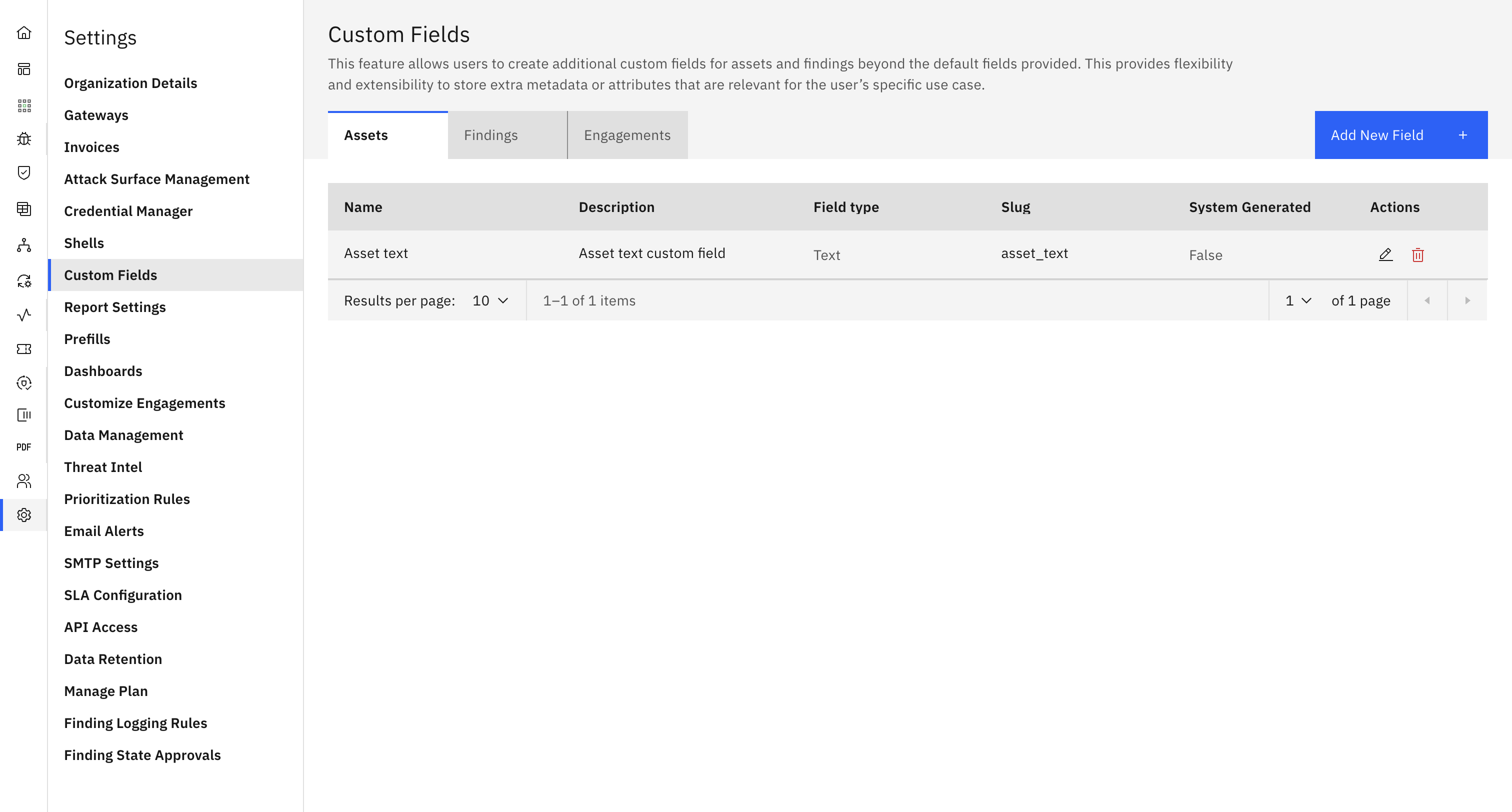Click the ticket icon in sidebar
Screen dimensions: 1512x812
click(x=24, y=349)
